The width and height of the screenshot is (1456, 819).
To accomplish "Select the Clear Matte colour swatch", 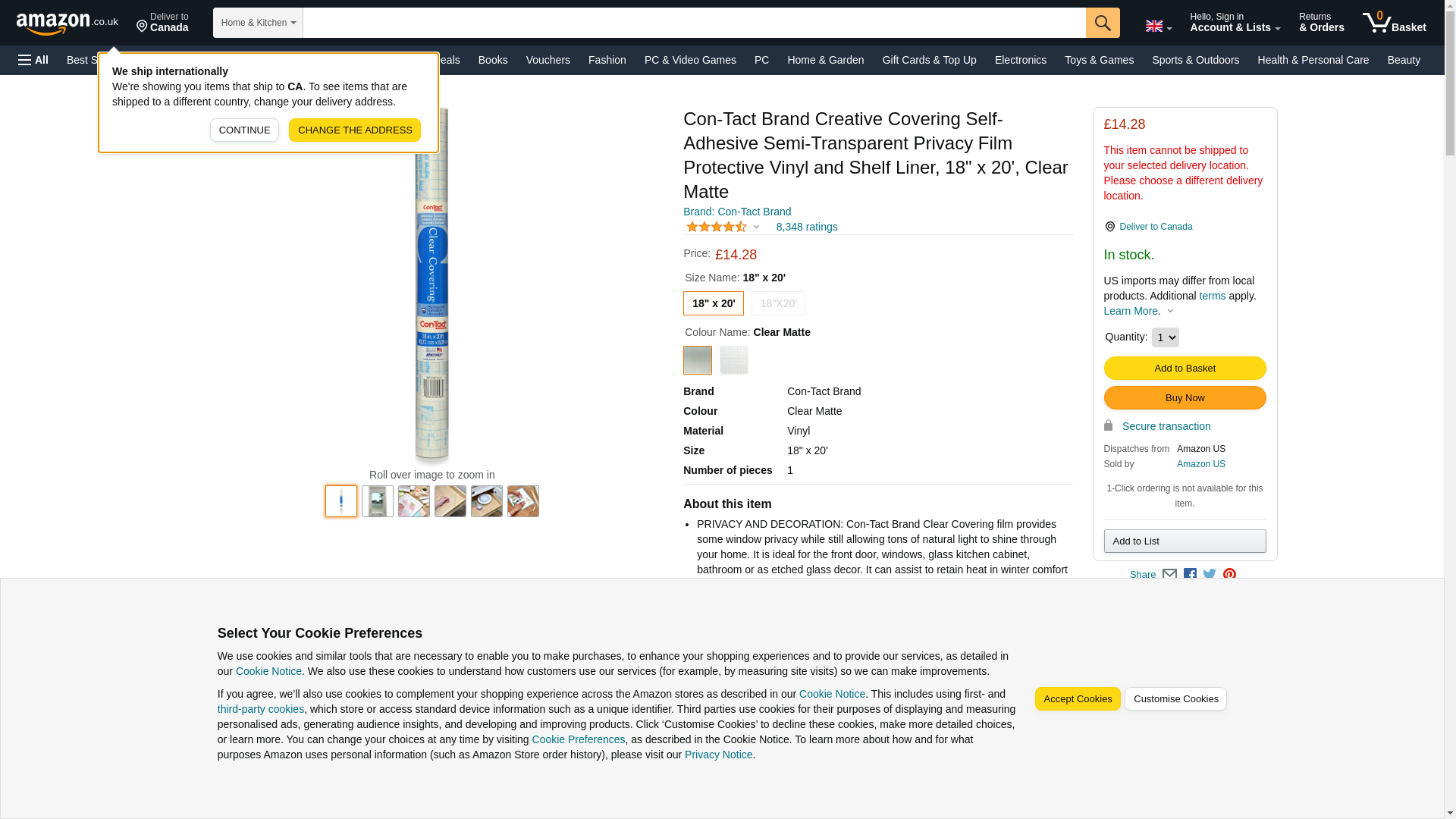I will (x=697, y=360).
